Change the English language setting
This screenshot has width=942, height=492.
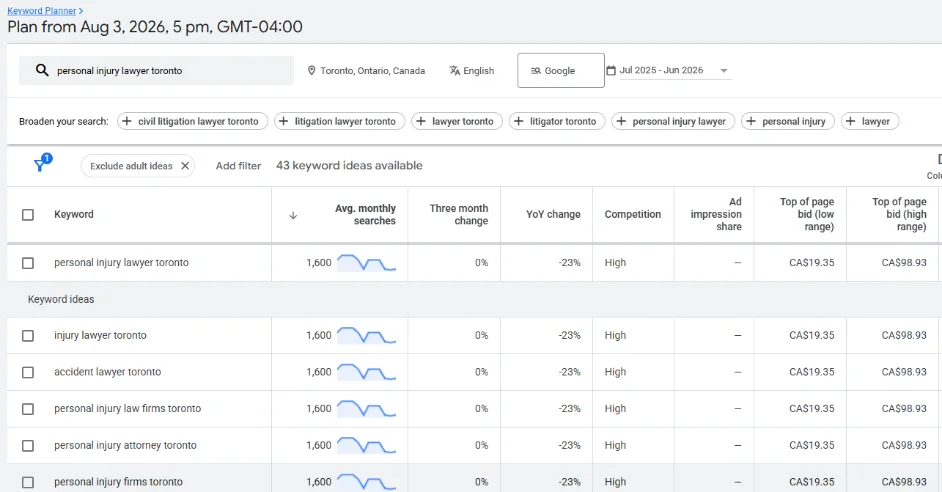(472, 70)
